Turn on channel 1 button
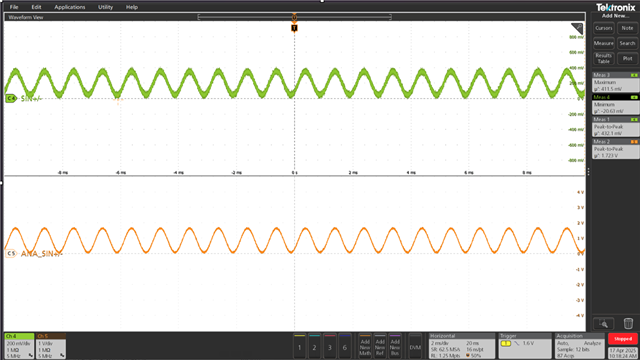The height and width of the screenshot is (360, 640). point(299,347)
